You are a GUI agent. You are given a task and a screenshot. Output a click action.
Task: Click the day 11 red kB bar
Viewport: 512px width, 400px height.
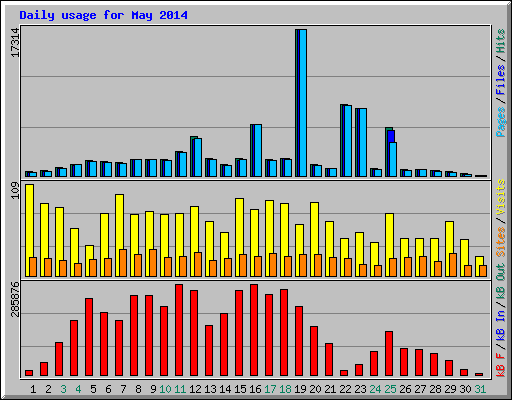coord(179,330)
